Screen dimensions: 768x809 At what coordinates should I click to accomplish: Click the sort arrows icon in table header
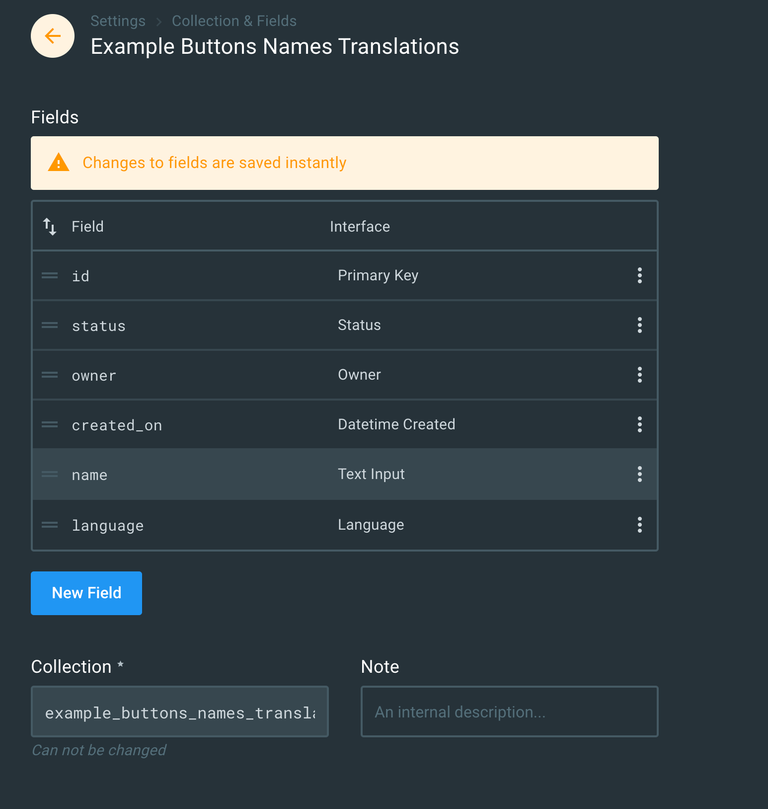tap(50, 227)
